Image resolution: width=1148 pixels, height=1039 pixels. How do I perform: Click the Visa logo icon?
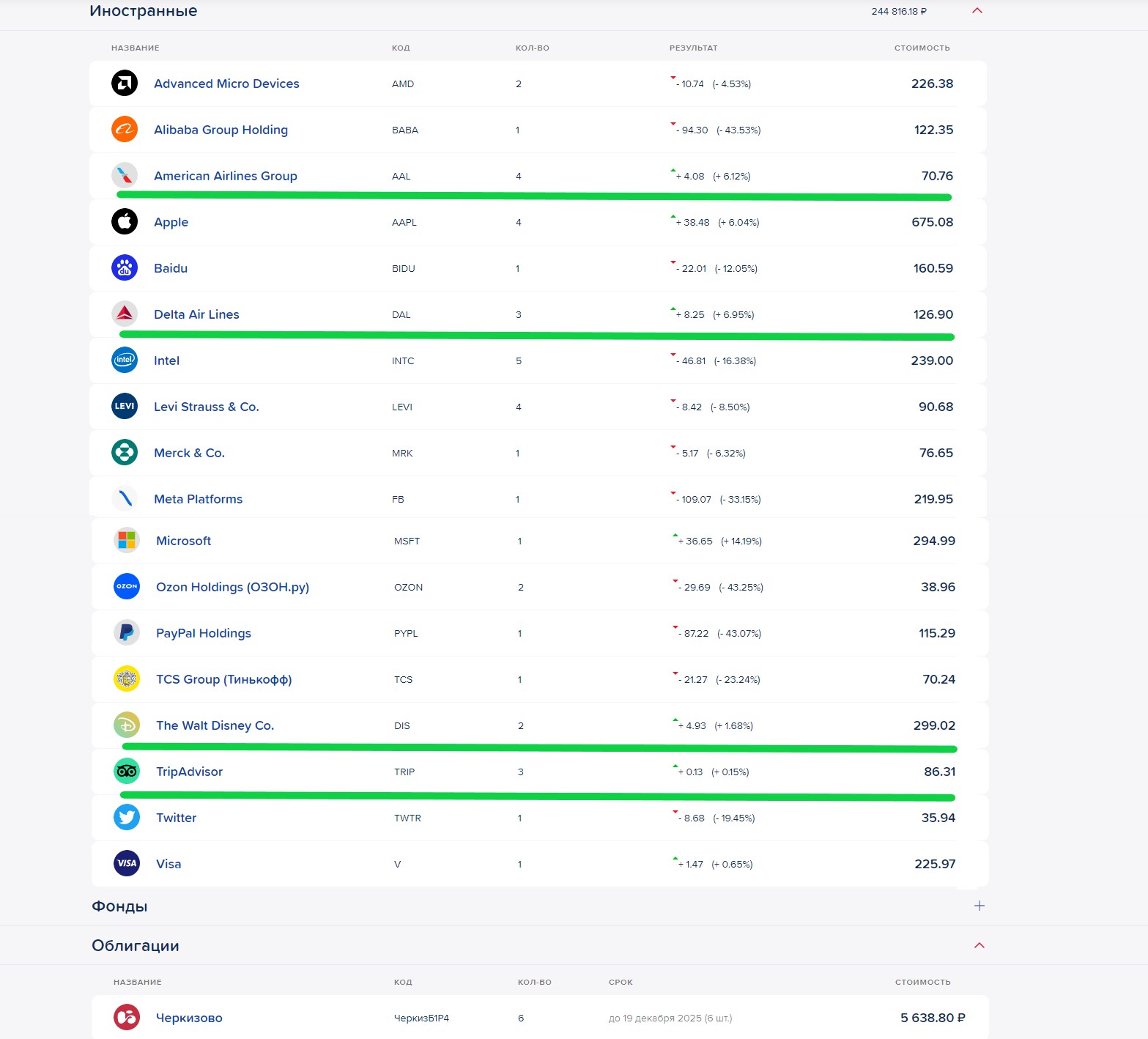point(127,863)
